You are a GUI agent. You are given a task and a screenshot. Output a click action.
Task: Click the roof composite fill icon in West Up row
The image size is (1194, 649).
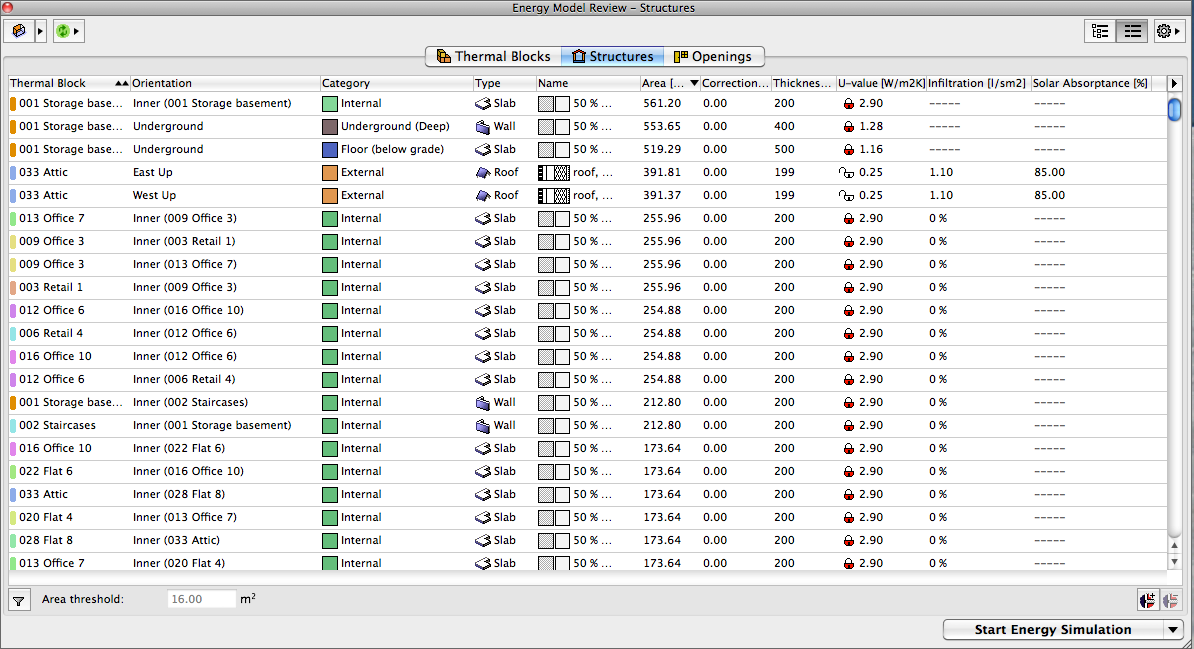pyautogui.click(x=554, y=196)
